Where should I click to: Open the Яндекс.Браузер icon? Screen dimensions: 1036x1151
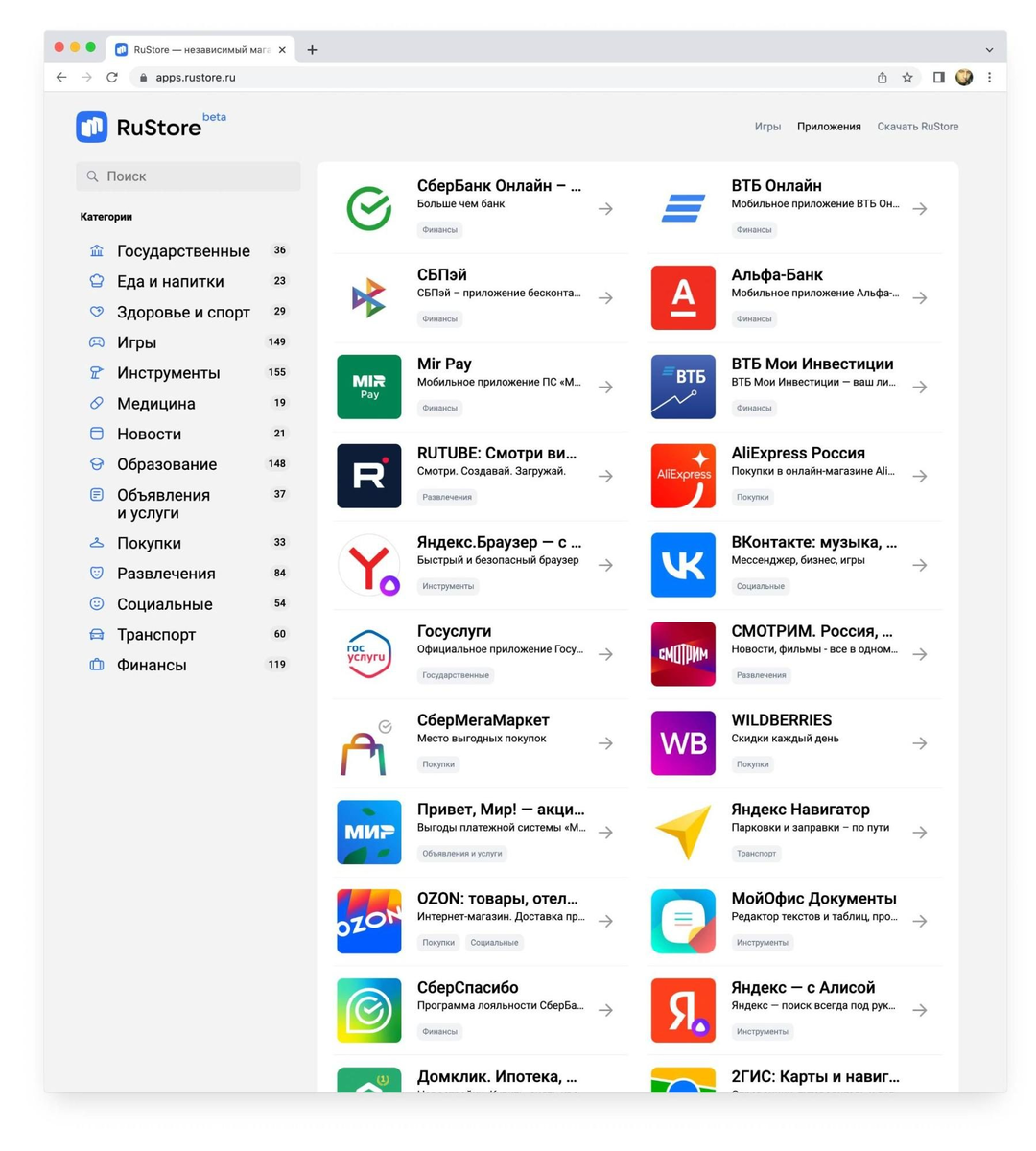368,565
